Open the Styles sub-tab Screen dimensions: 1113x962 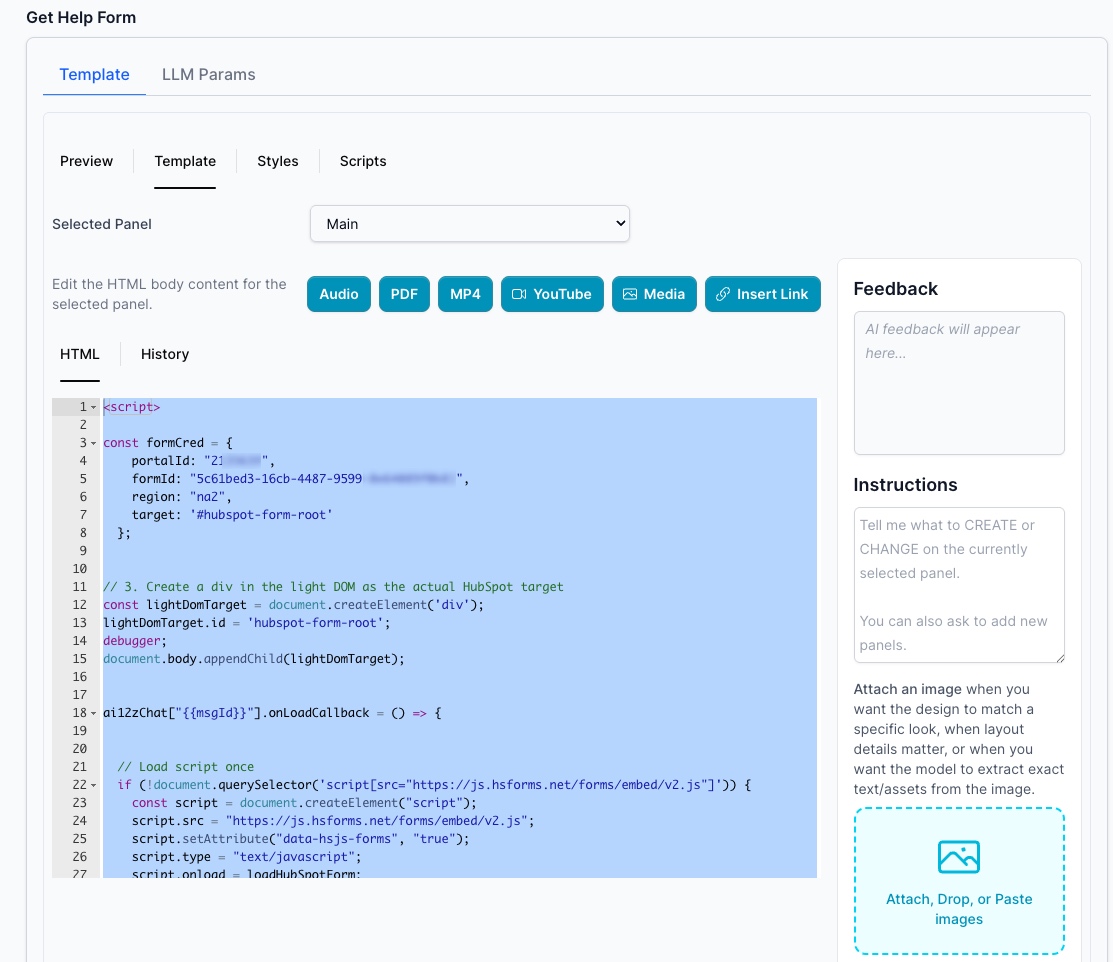278,161
